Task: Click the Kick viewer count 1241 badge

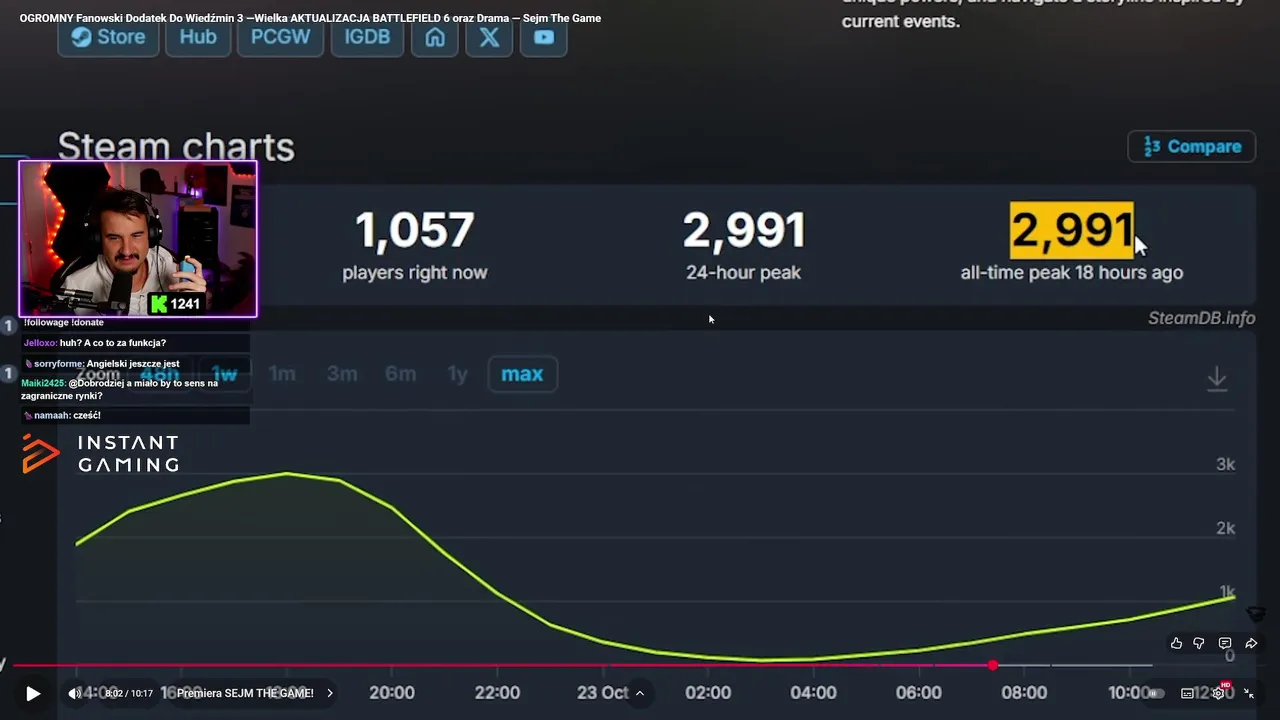Action: (176, 304)
